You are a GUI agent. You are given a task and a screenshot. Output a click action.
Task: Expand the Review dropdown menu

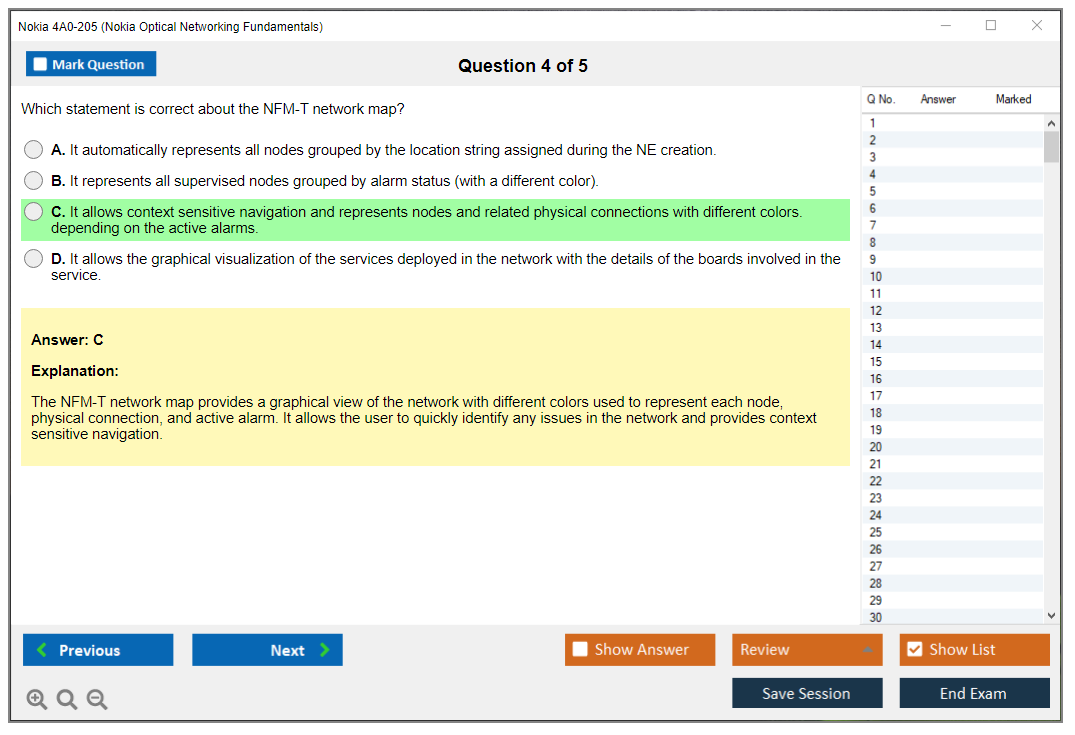point(866,650)
